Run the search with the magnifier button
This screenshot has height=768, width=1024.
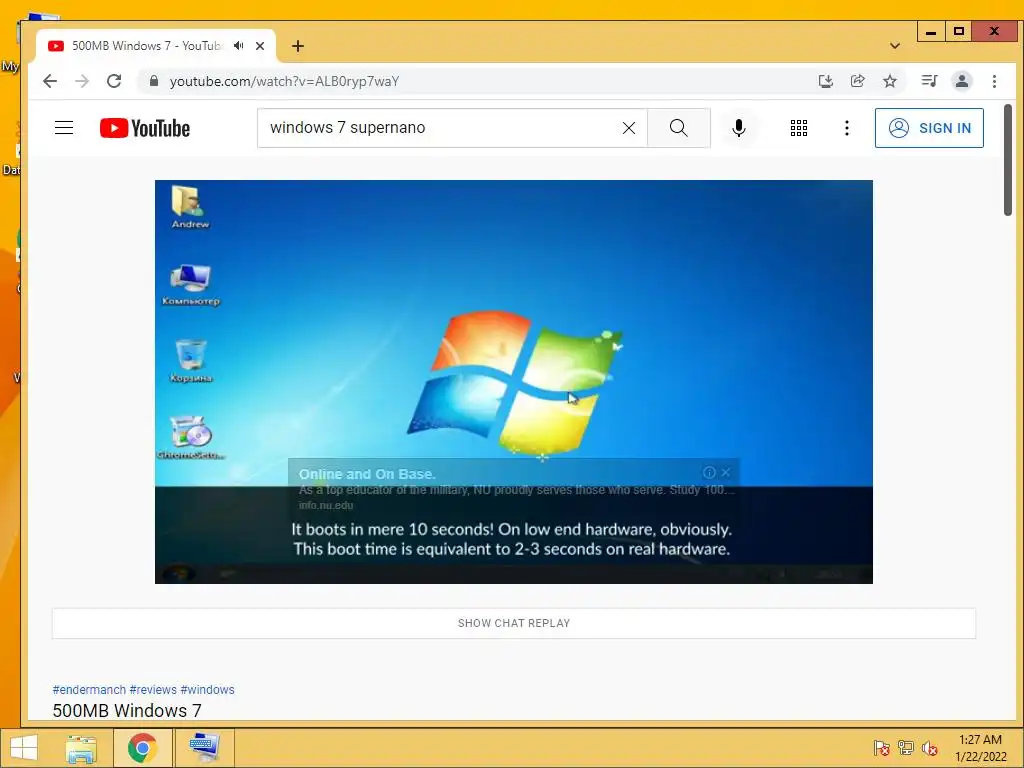[679, 128]
